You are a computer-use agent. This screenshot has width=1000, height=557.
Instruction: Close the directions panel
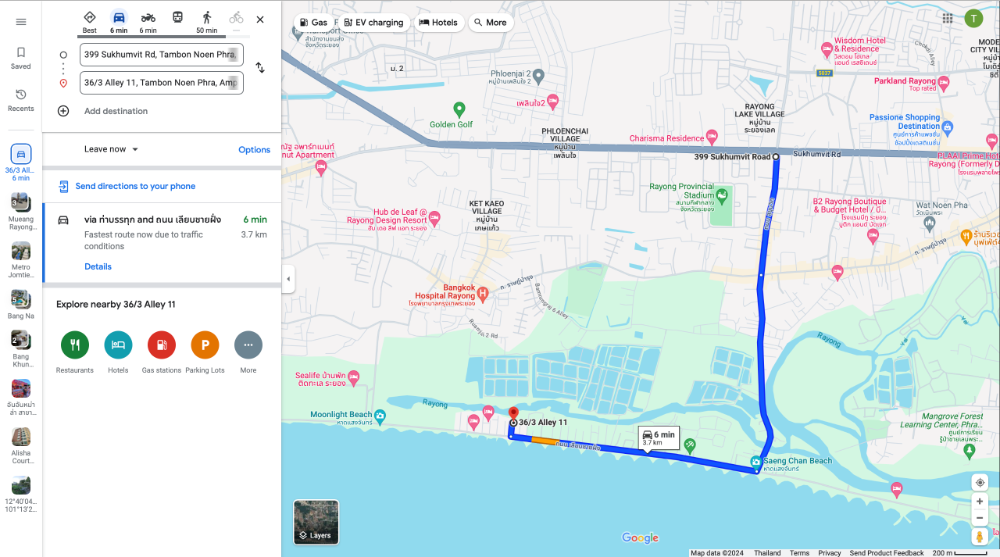(260, 20)
